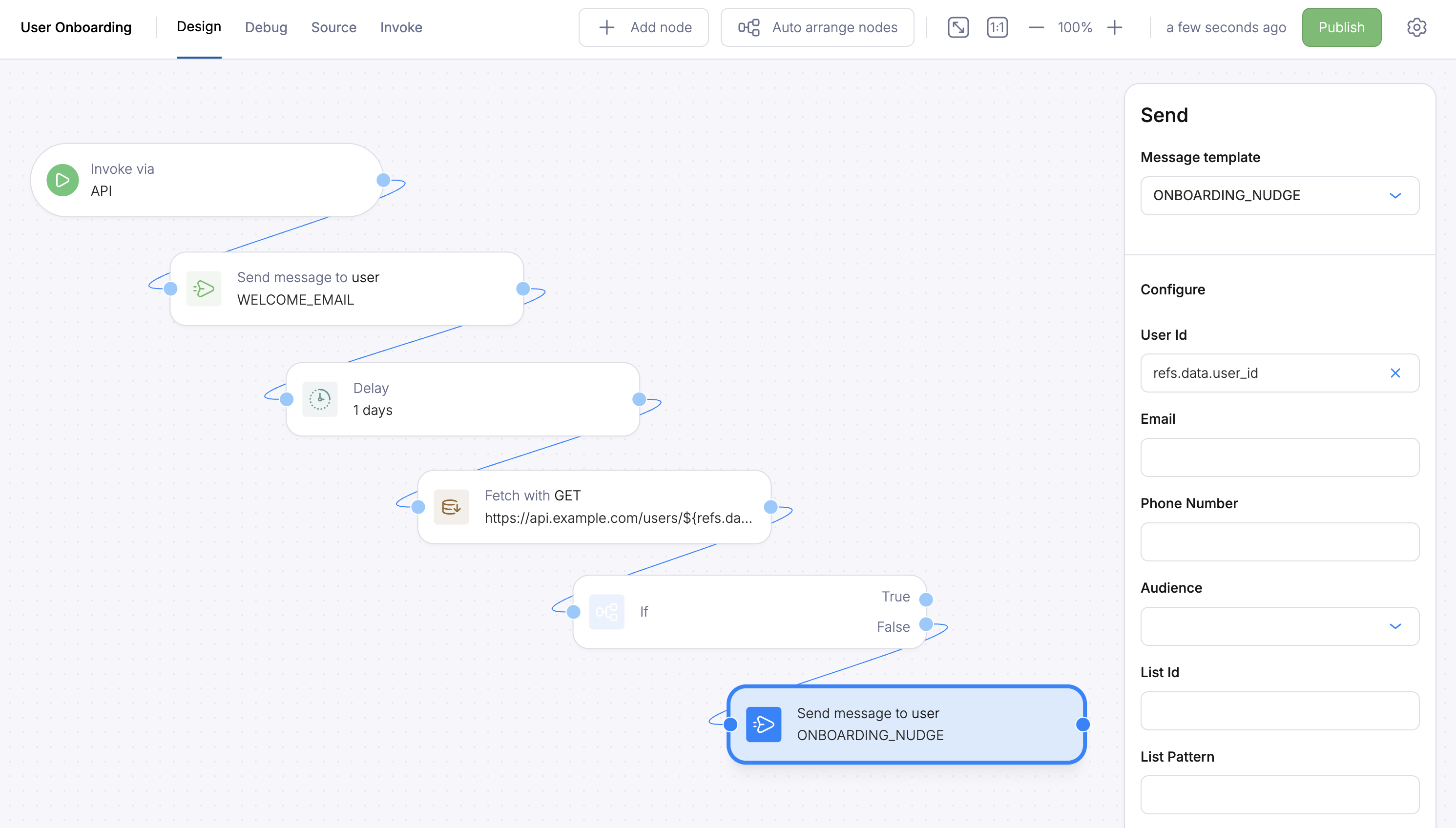Click the fit-to-screen expand icon

958,27
